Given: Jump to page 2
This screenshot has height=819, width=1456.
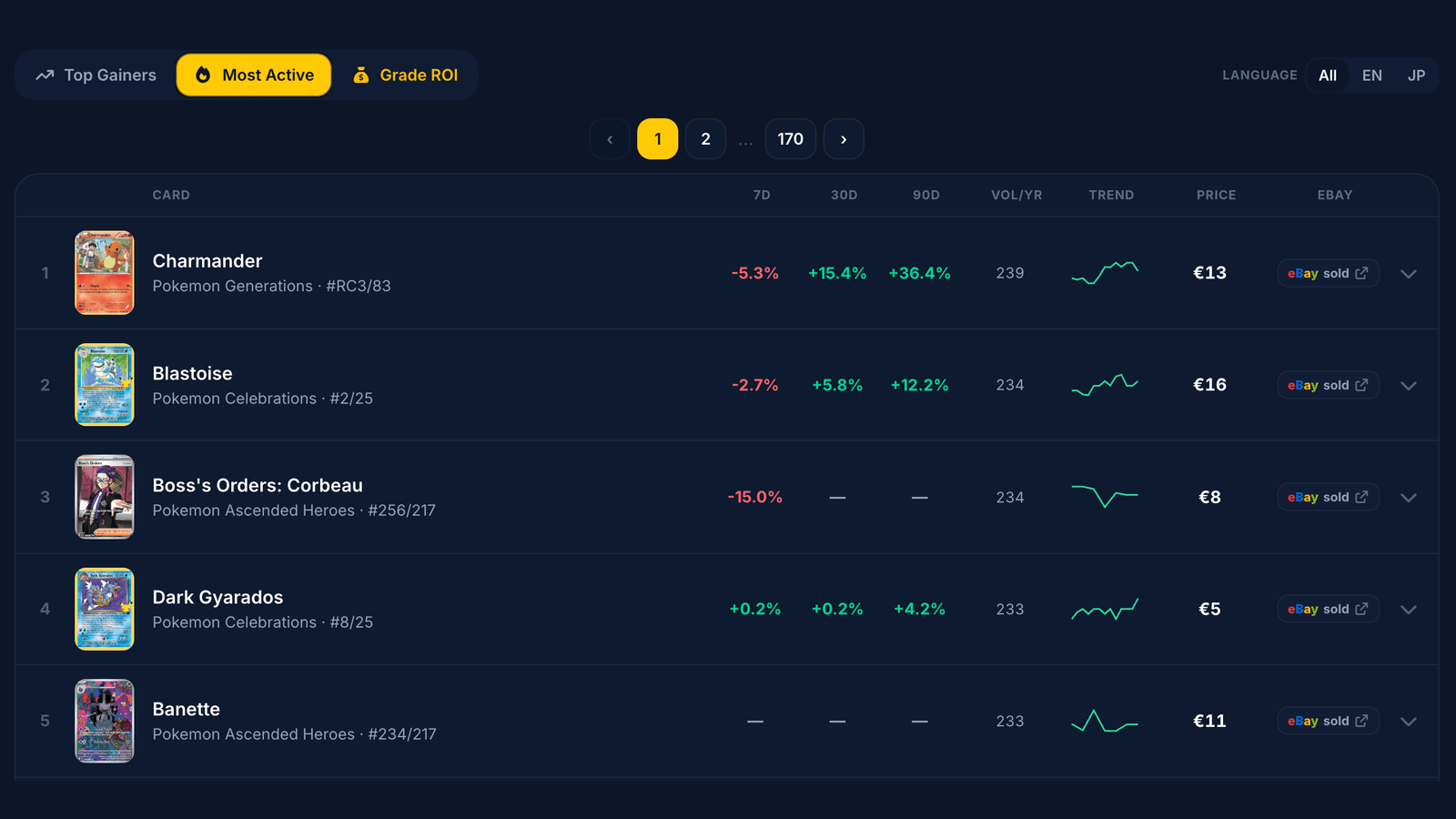Looking at the screenshot, I should [x=705, y=139].
